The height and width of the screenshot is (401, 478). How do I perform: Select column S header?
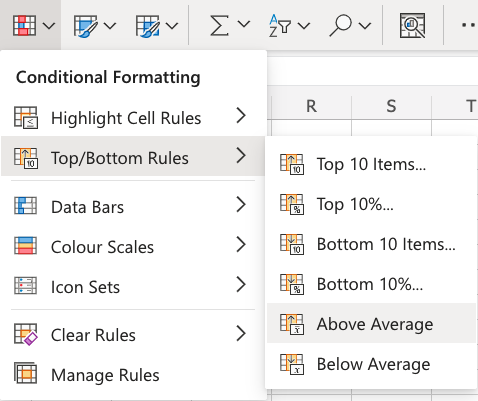(x=391, y=107)
